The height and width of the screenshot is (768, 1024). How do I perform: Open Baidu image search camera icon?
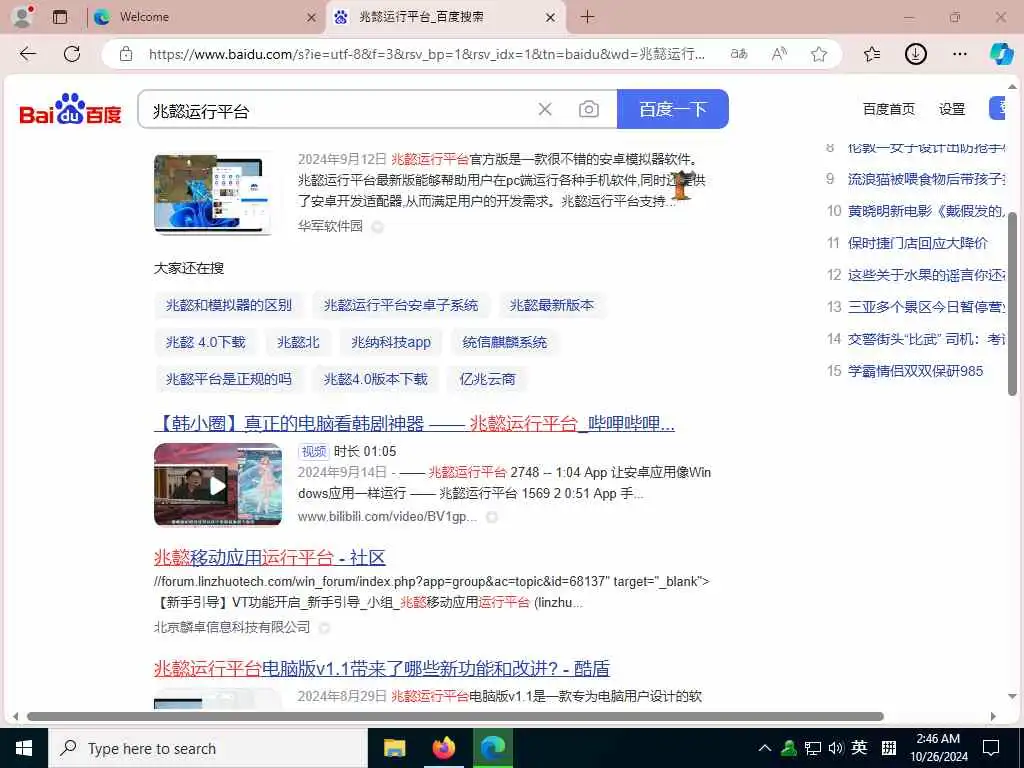588,109
